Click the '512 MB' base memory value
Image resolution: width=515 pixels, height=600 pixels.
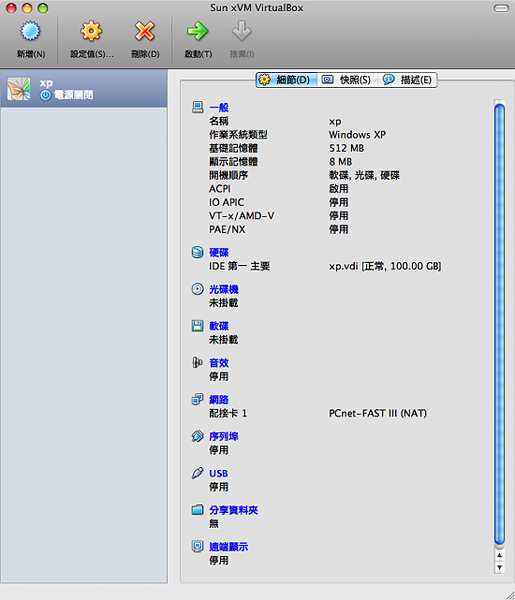click(347, 148)
